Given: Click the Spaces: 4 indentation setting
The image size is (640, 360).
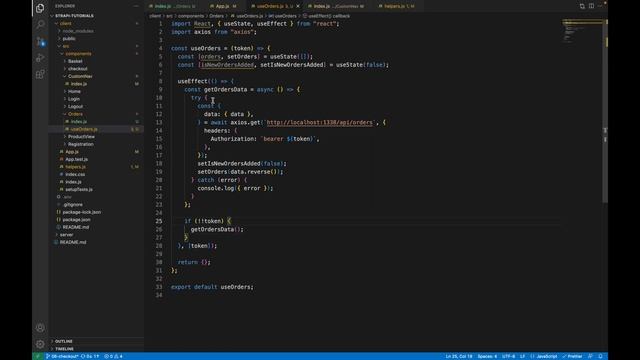Looking at the screenshot, I should [487, 356].
